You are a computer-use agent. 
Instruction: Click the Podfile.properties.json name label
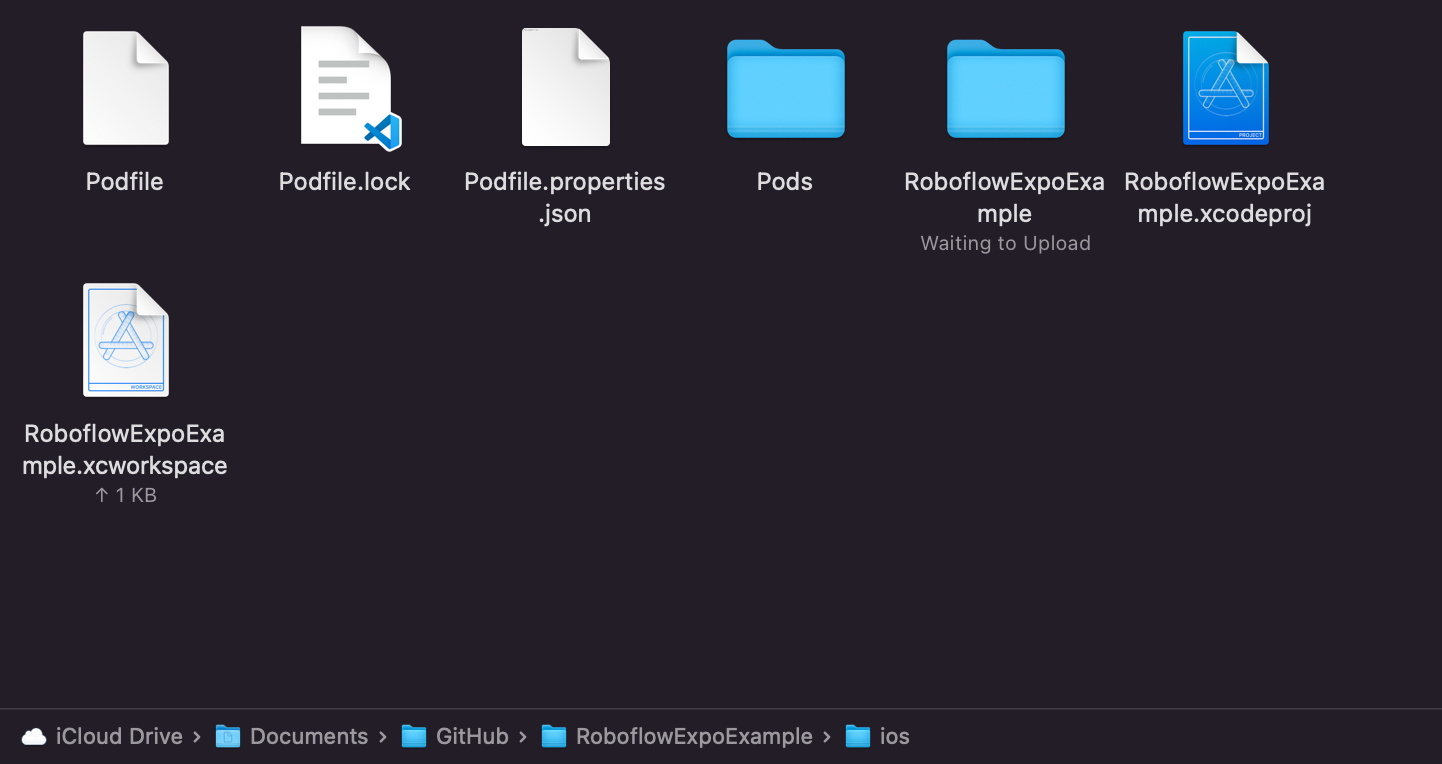565,197
